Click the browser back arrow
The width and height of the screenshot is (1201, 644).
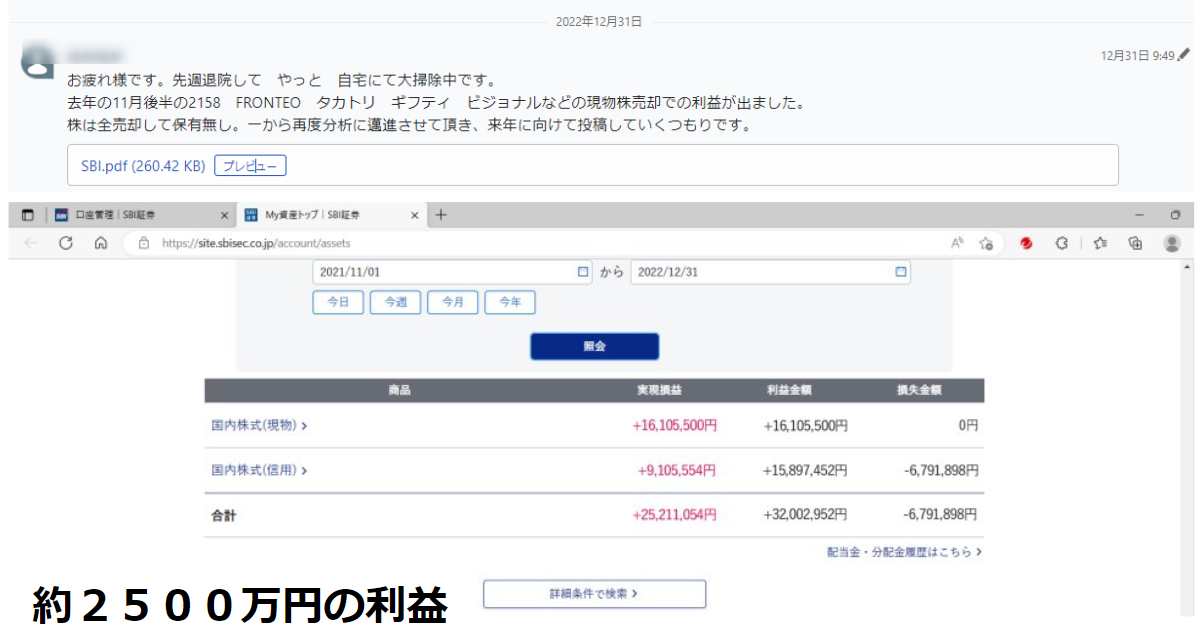[31, 243]
